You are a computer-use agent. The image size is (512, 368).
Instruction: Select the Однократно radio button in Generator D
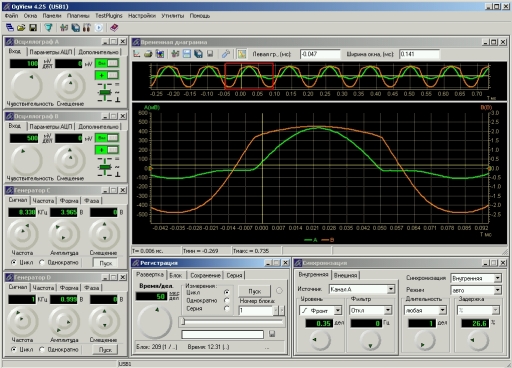[42, 349]
